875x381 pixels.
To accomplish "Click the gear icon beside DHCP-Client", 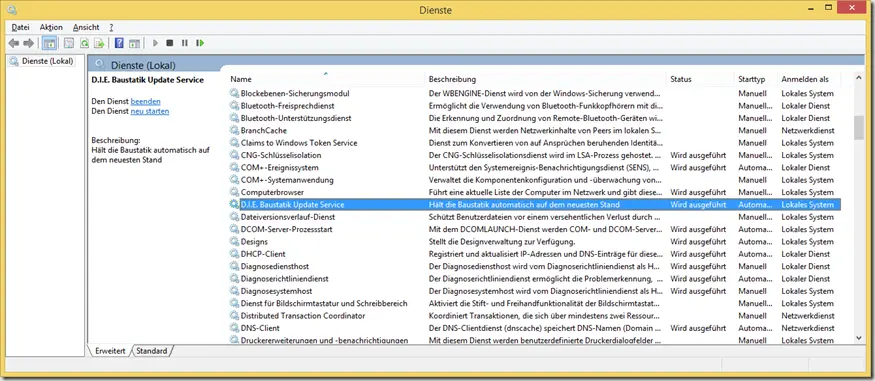I will [x=234, y=254].
